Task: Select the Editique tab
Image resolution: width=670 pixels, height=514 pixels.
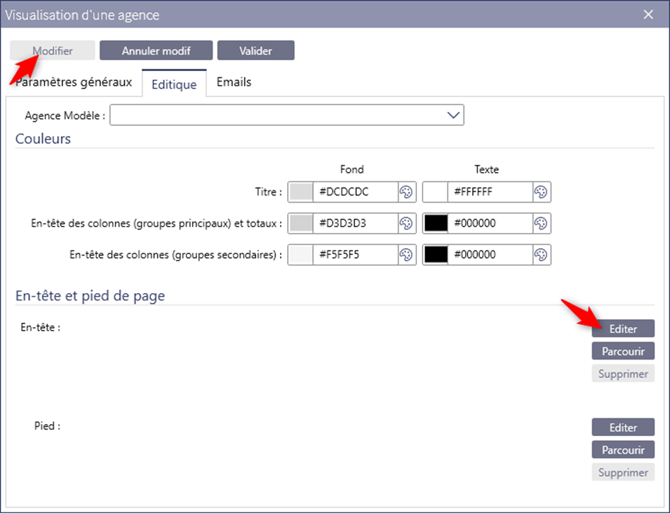Action: coord(174,84)
